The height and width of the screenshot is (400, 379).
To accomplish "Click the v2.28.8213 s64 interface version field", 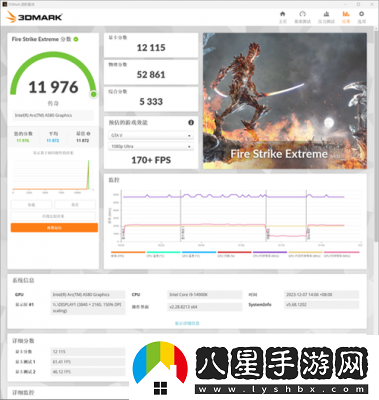I will tap(205, 307).
